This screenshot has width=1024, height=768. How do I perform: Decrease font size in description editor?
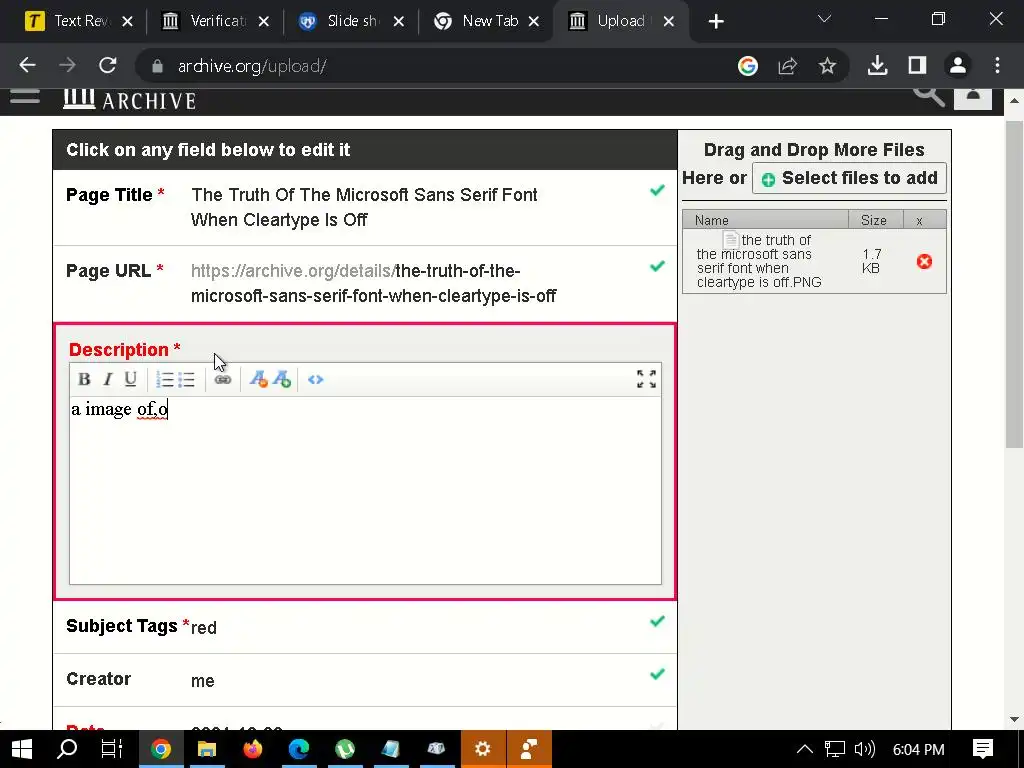[259, 379]
